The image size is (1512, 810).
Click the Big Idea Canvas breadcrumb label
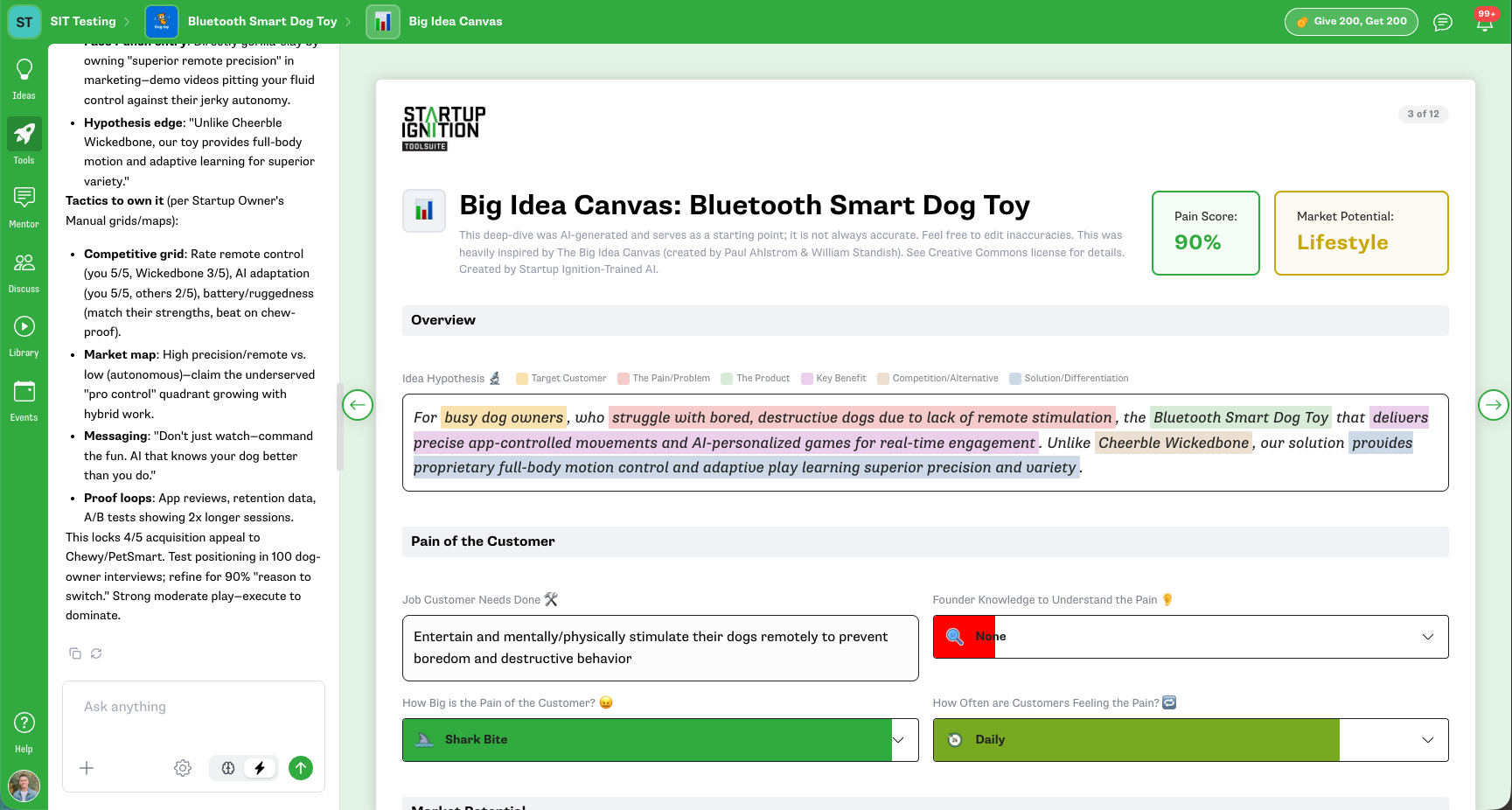pyautogui.click(x=456, y=22)
